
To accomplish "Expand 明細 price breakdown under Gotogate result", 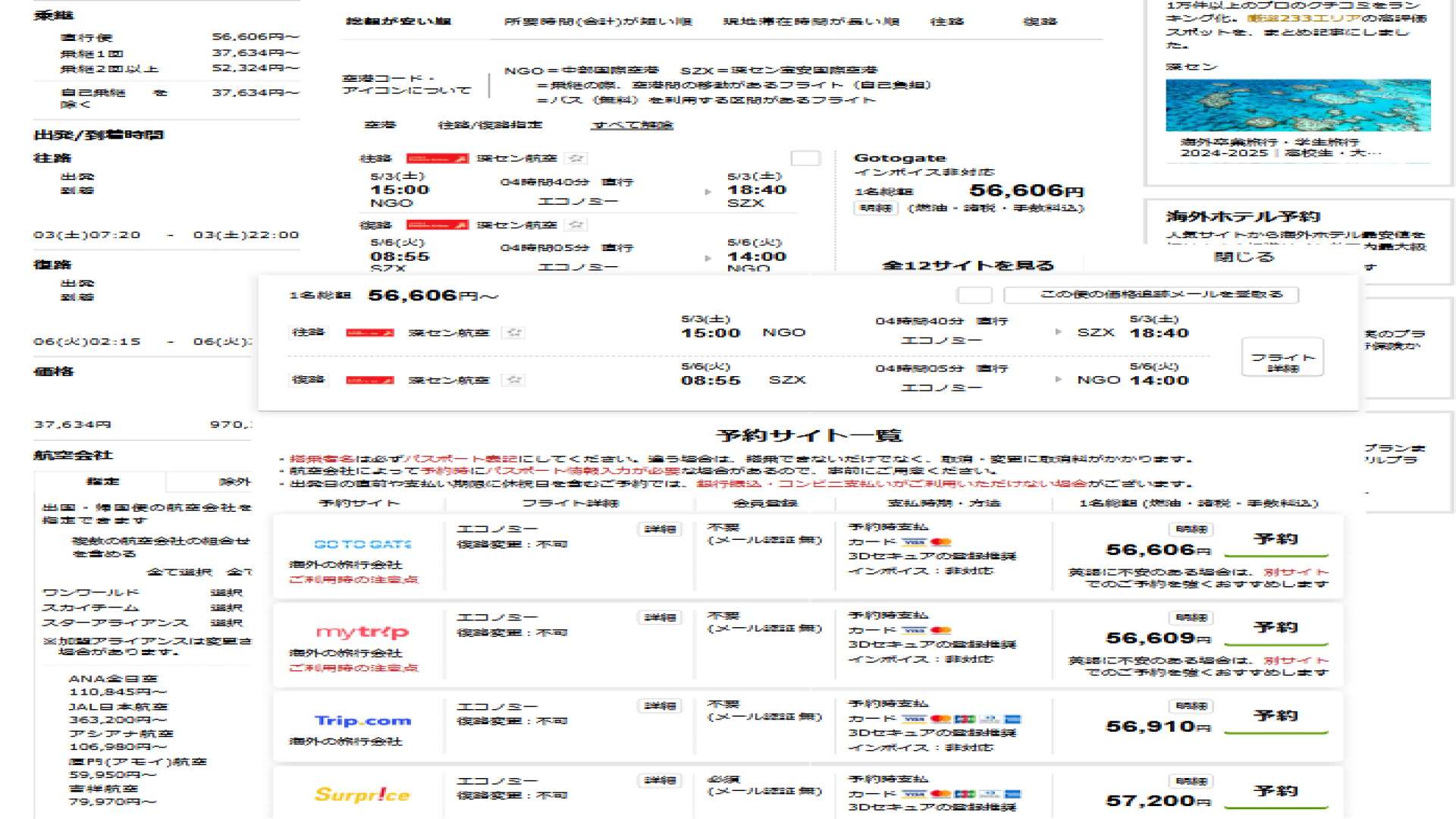I will click(875, 208).
